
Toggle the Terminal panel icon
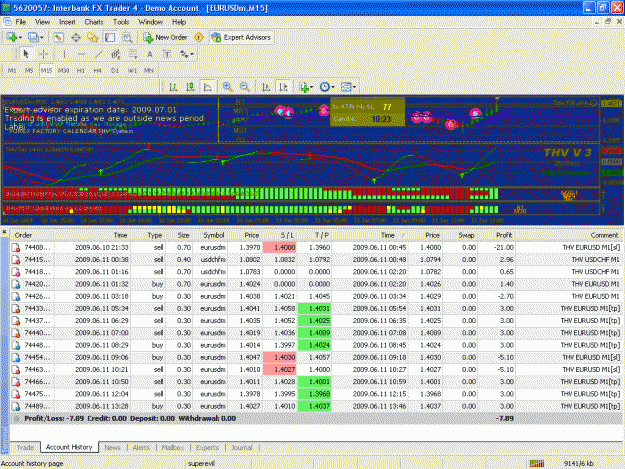110,37
